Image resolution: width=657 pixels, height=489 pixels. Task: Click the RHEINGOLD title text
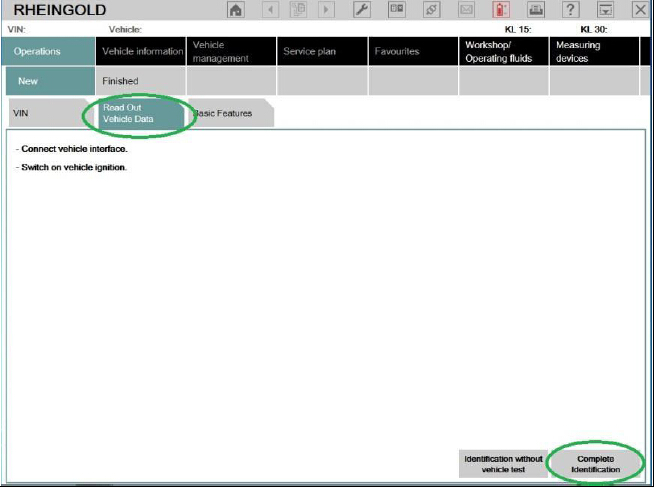[59, 10]
